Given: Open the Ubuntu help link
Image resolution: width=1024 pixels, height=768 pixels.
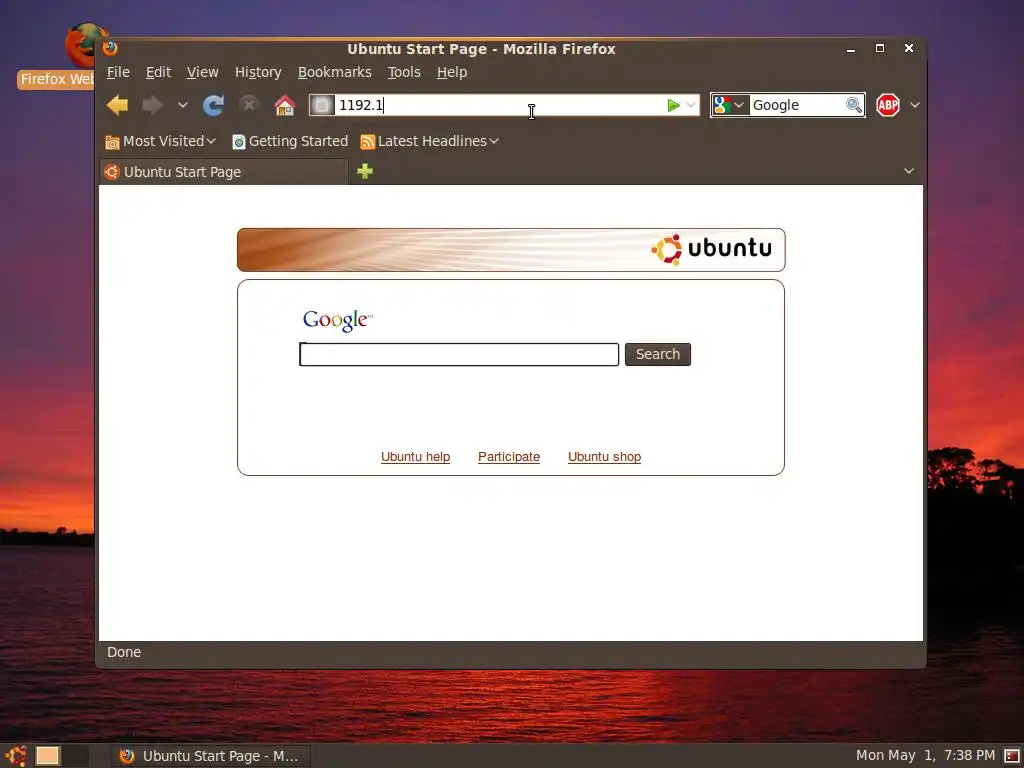Looking at the screenshot, I should pyautogui.click(x=415, y=456).
